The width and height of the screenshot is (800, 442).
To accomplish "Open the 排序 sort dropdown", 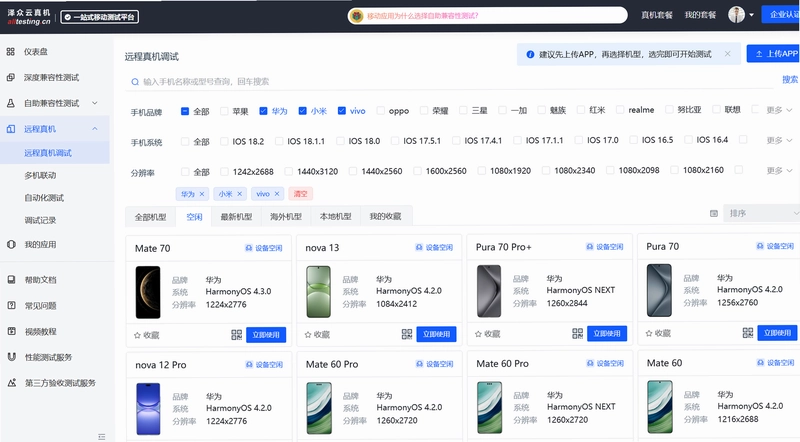I will click(762, 213).
